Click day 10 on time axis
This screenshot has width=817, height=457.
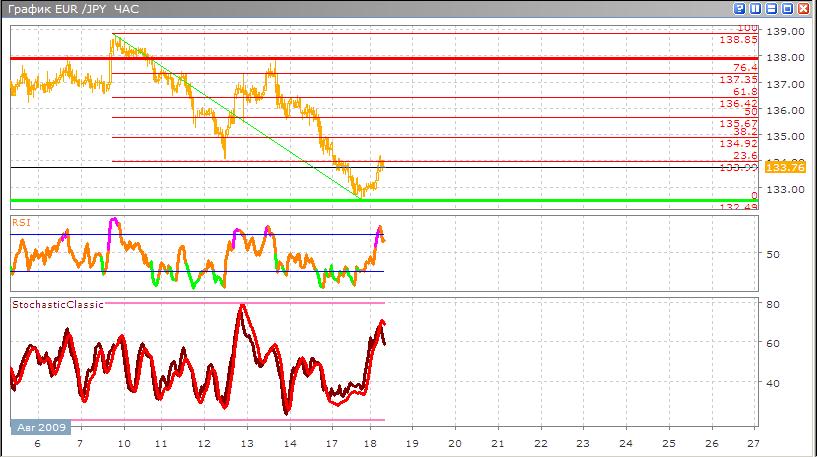point(123,441)
